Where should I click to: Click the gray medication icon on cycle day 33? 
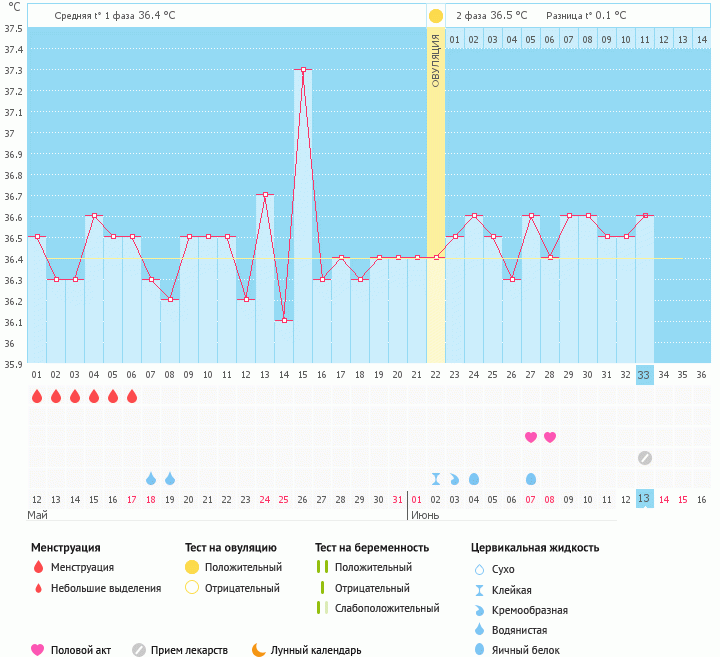coord(645,458)
